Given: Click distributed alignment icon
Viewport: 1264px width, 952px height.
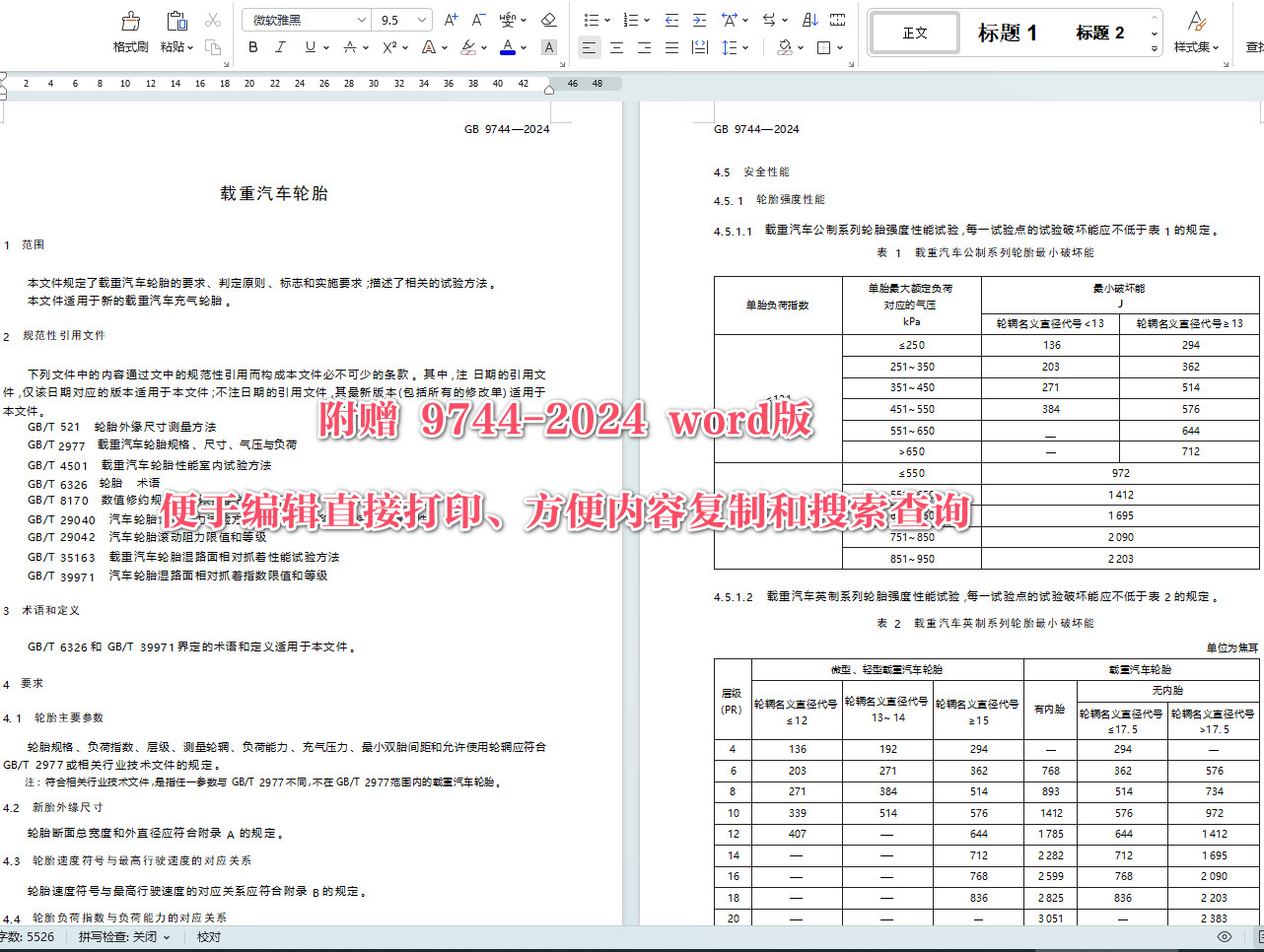Looking at the screenshot, I should pos(699,47).
